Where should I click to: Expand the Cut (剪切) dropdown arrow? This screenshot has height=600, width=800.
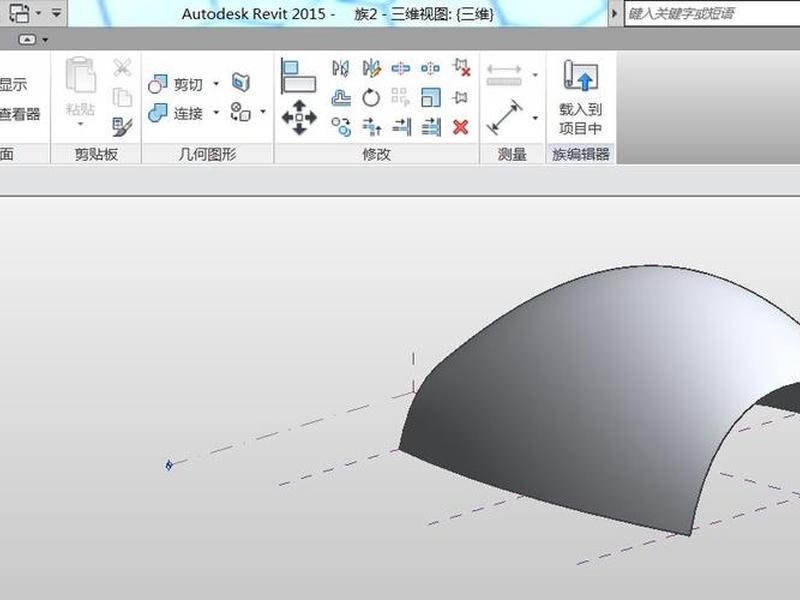216,83
